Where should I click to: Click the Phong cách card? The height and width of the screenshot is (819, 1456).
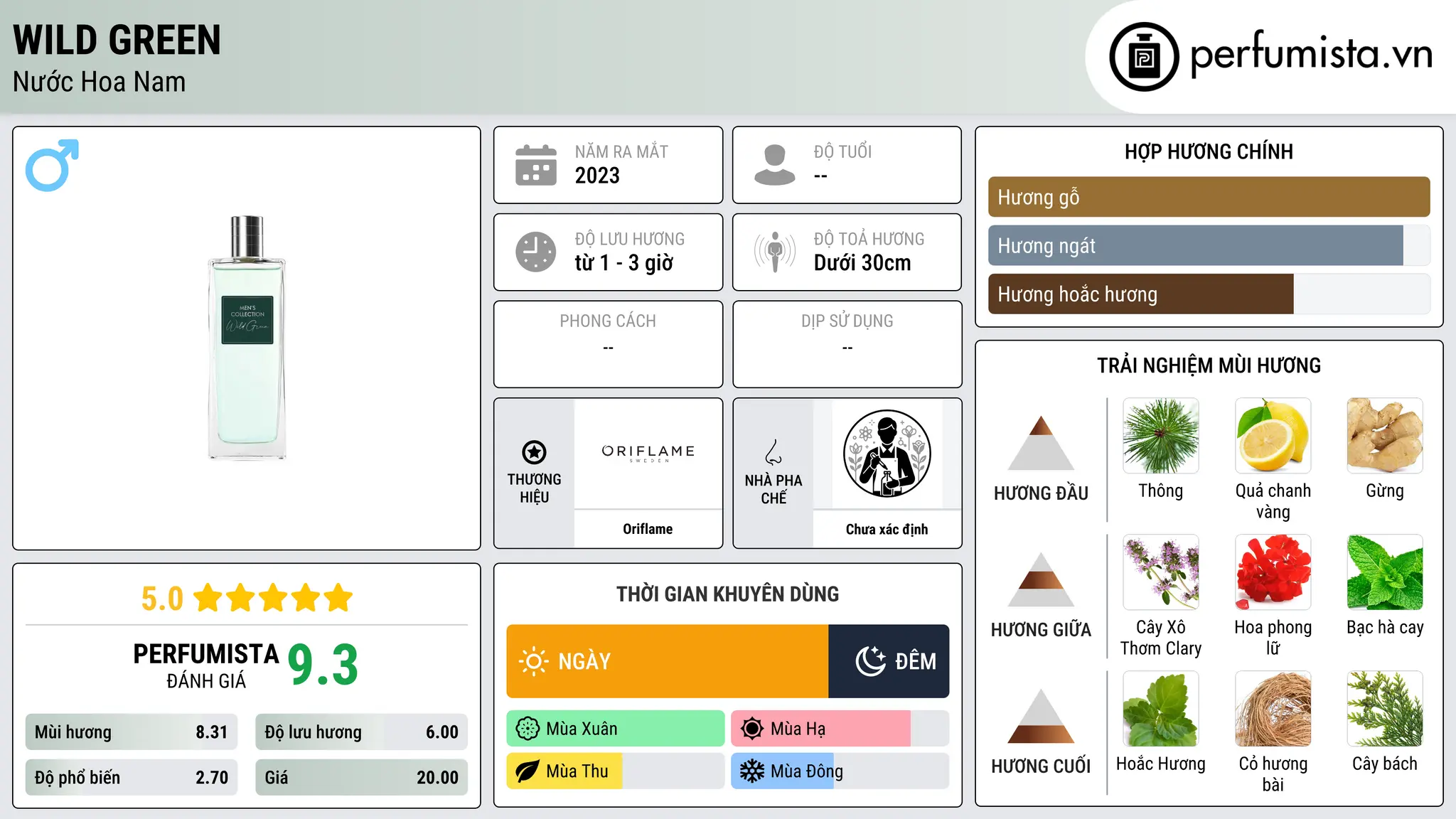(608, 344)
